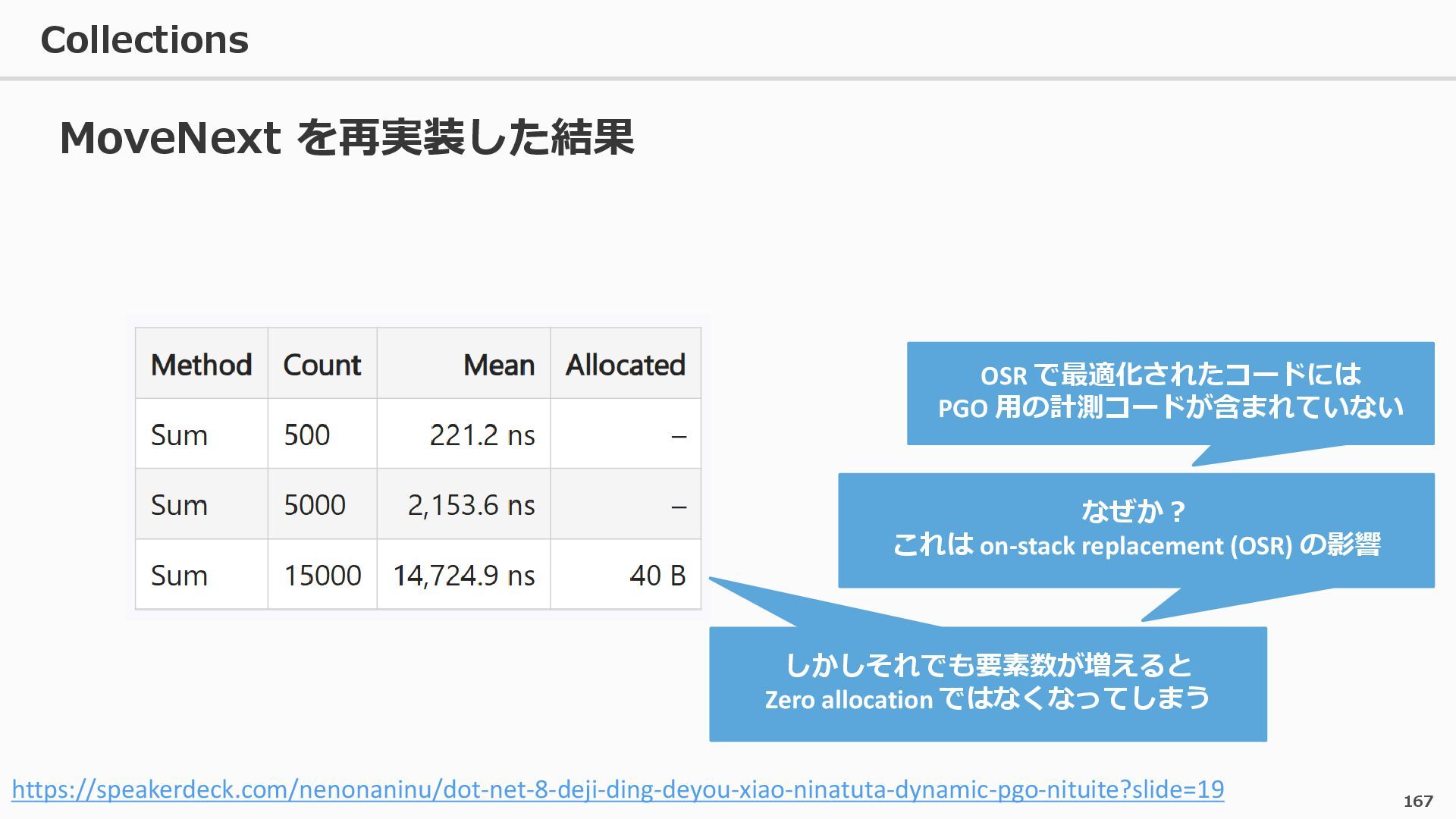Click the MoveNext heading text
The height and width of the screenshot is (819, 1456).
pos(346,138)
